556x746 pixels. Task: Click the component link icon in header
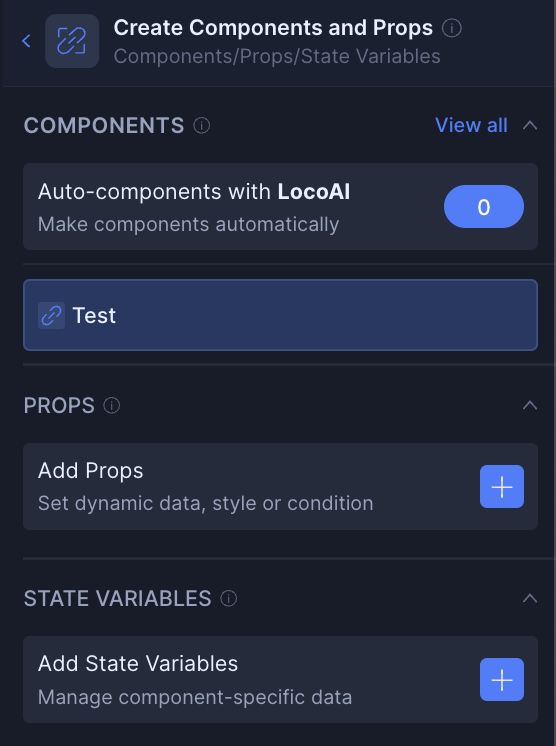click(72, 41)
